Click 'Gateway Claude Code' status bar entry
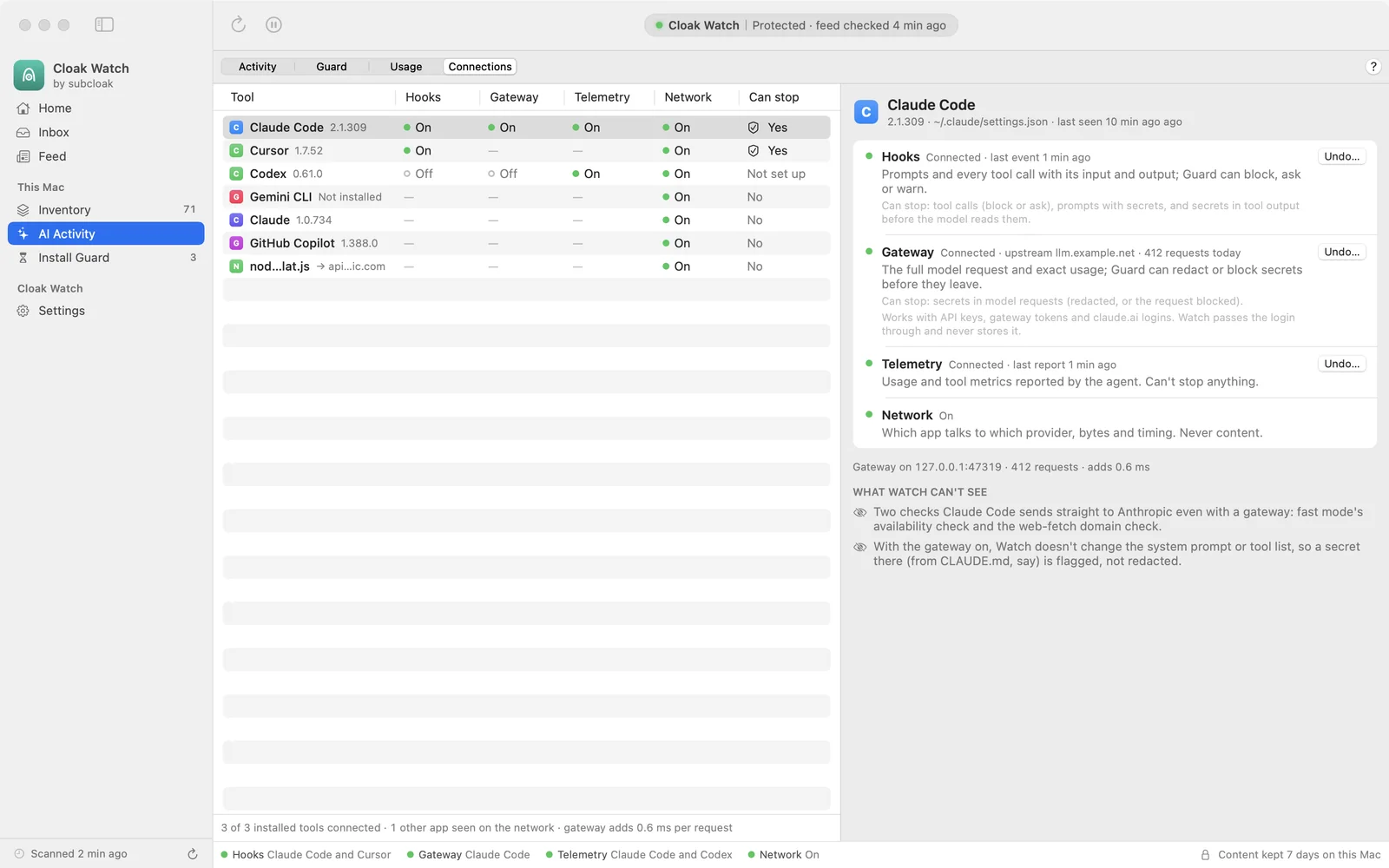This screenshot has width=1389, height=868. [468, 855]
